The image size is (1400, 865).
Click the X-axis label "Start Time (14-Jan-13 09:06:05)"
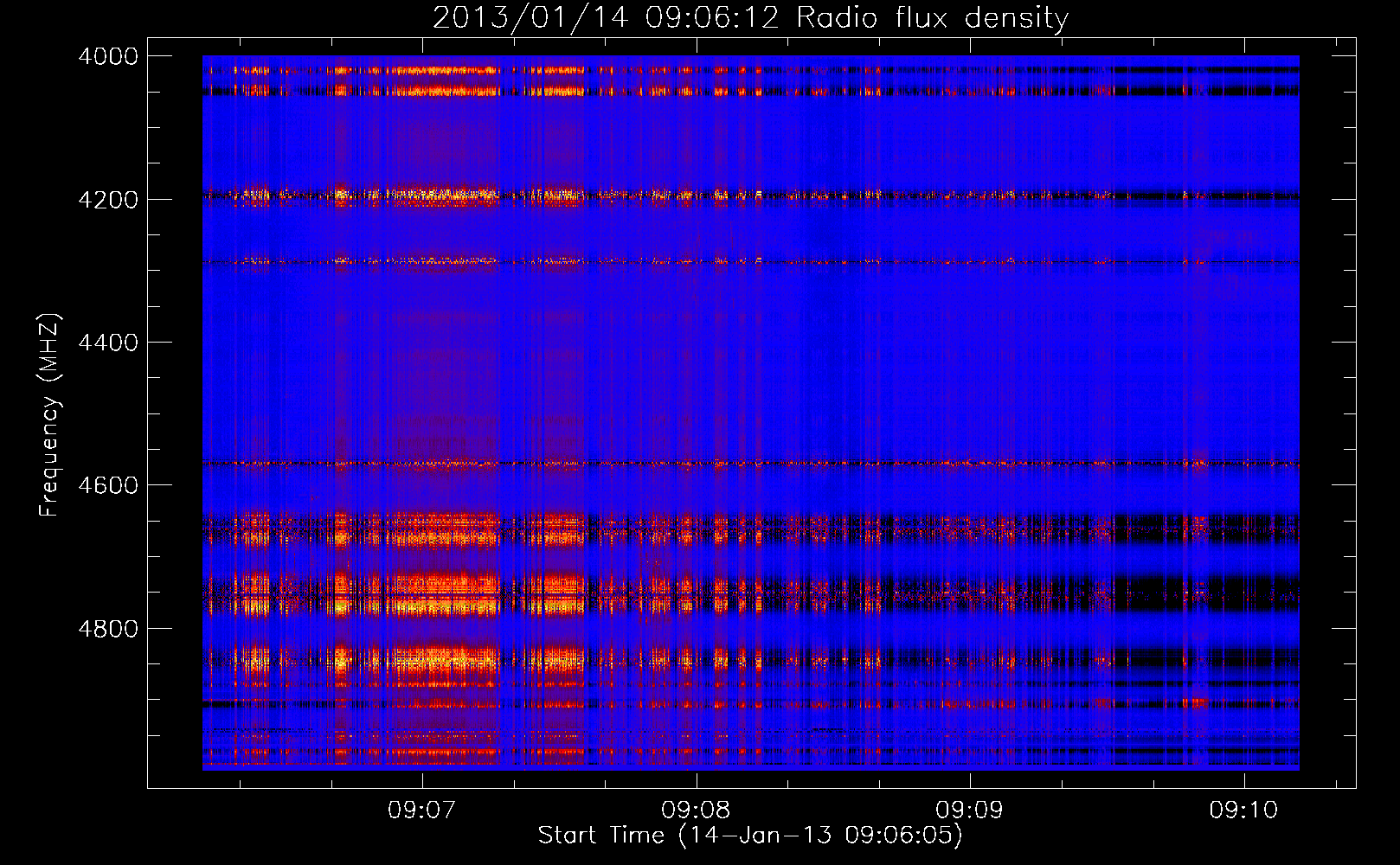pyautogui.click(x=750, y=836)
